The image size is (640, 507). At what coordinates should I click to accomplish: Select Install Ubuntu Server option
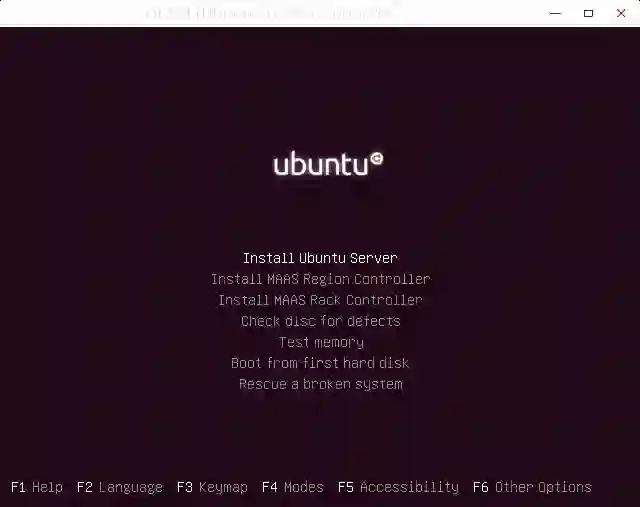(320, 258)
